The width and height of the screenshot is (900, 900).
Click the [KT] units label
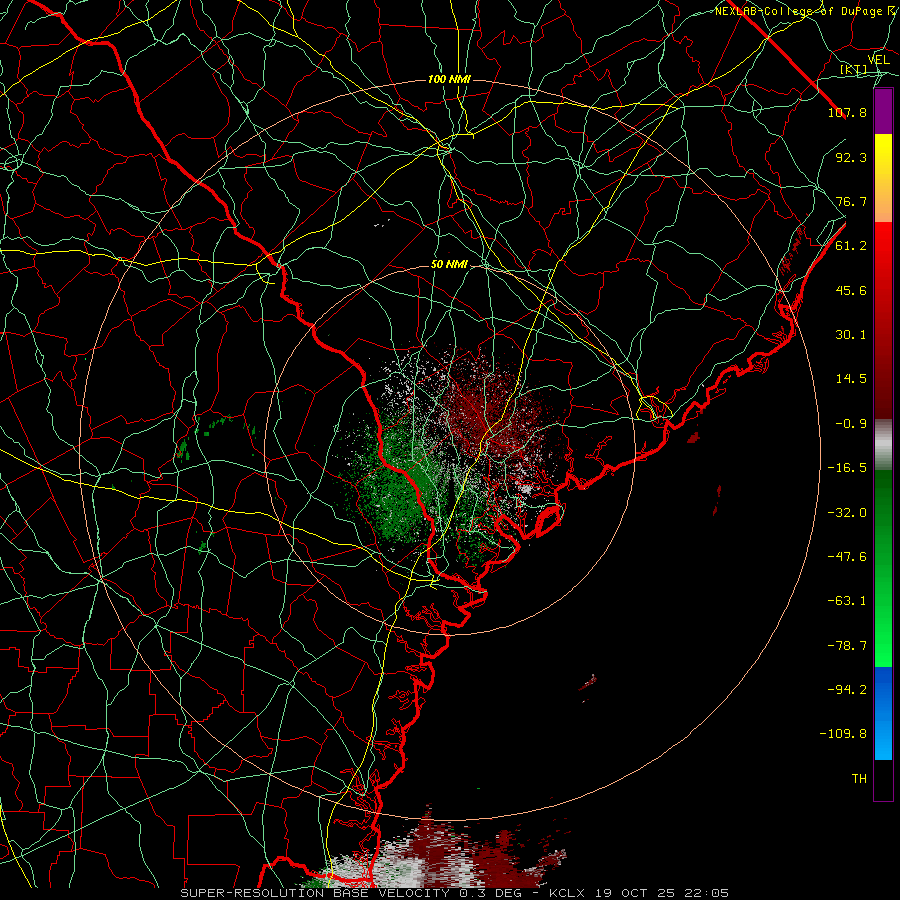pos(853,69)
